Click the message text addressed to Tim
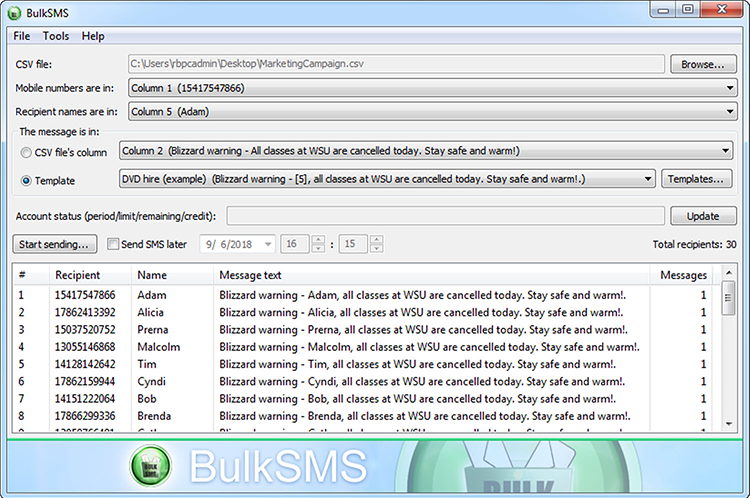The width and height of the screenshot is (750, 498). (418, 364)
